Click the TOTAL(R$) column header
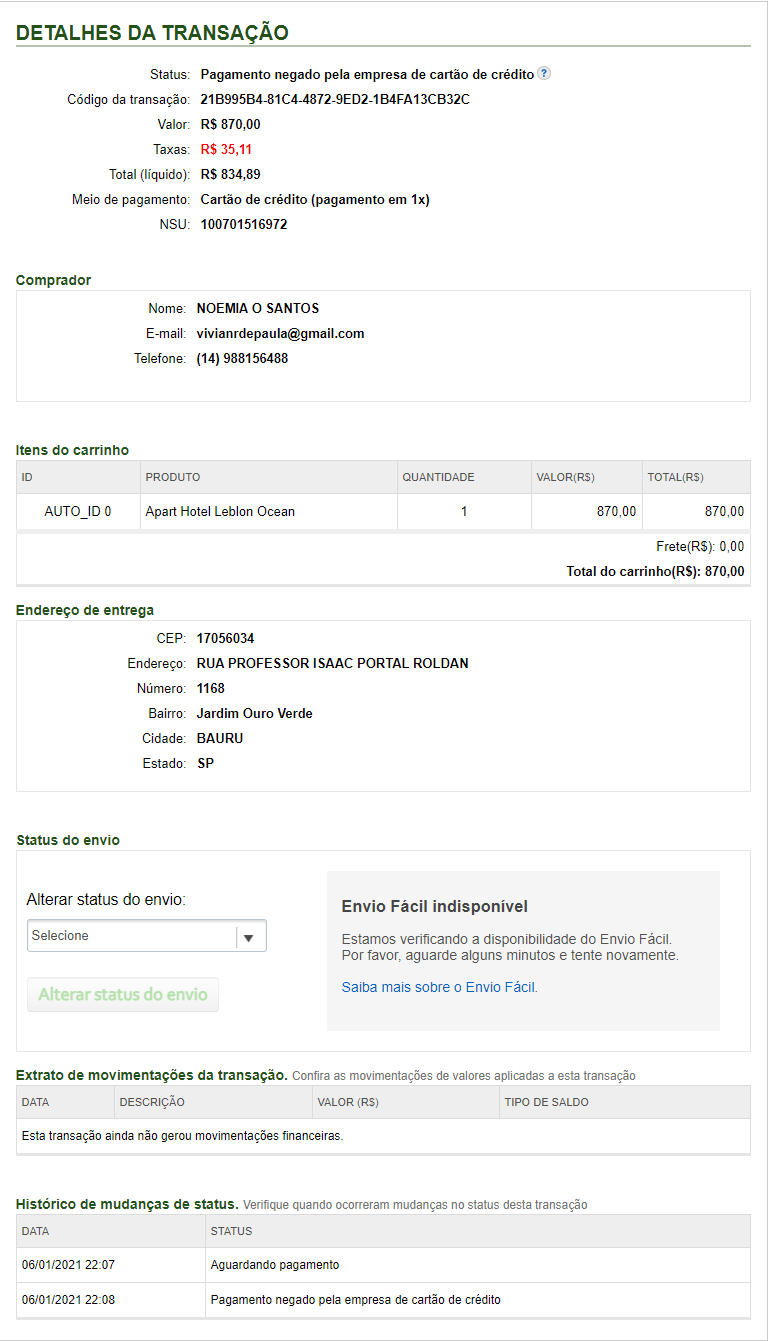 675,477
